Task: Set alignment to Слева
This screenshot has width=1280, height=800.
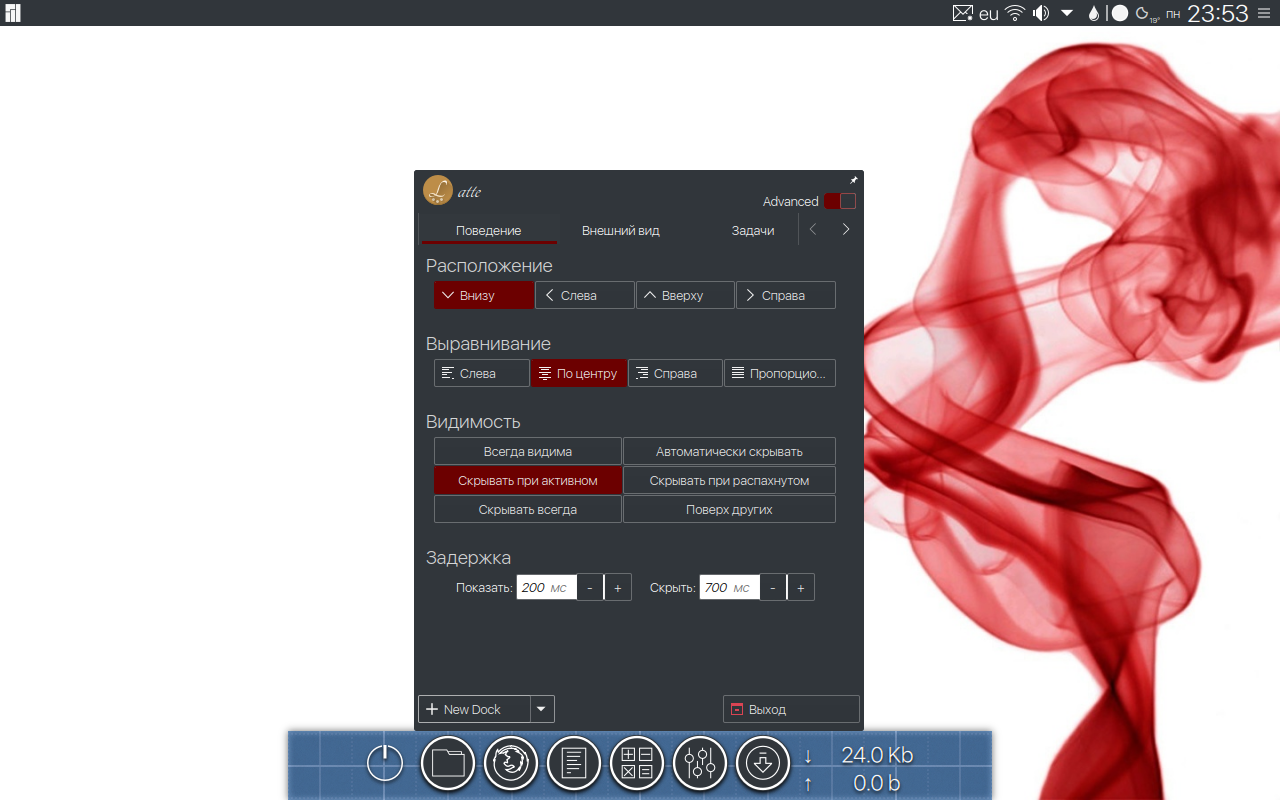Action: tap(482, 373)
